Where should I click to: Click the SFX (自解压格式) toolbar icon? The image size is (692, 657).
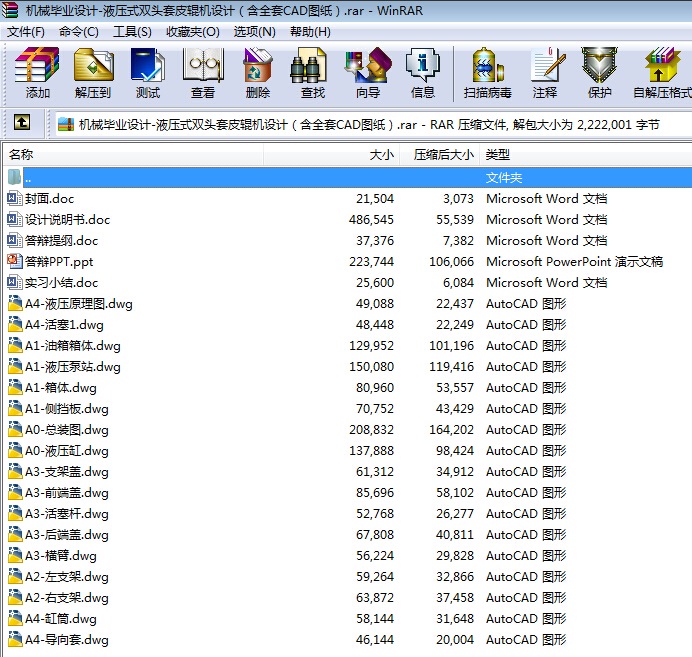662,65
